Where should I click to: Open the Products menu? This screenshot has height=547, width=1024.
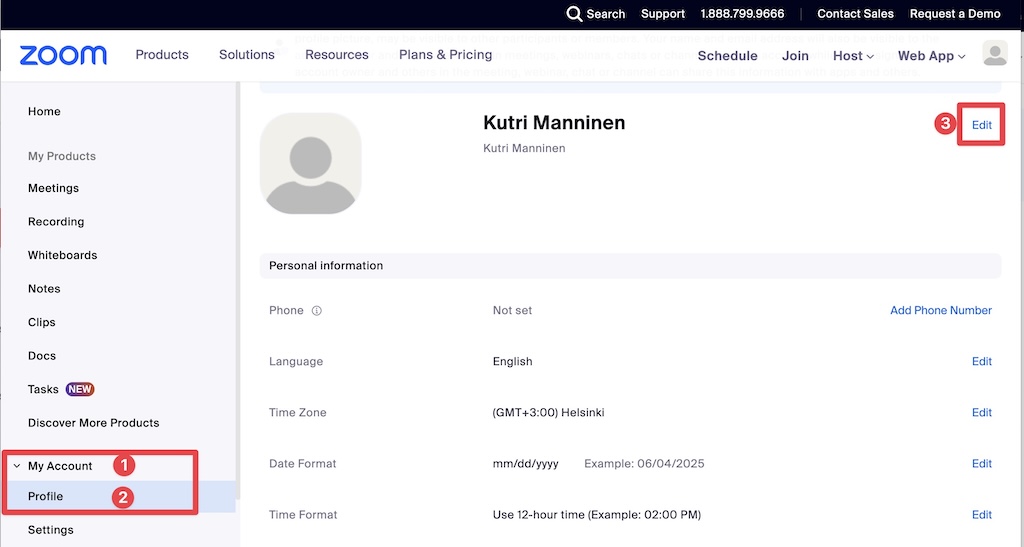point(162,55)
